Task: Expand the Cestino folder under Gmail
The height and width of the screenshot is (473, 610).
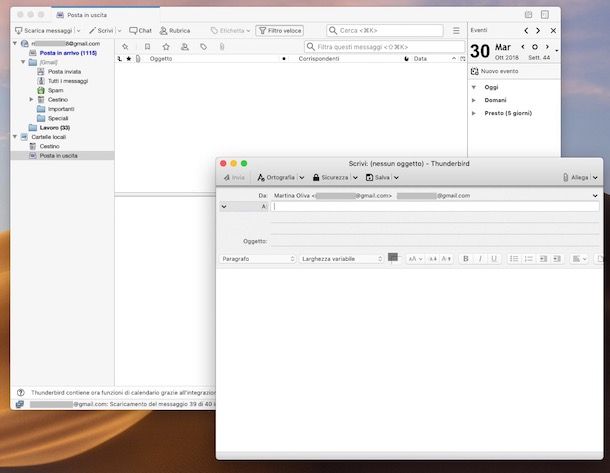Action: coord(32,100)
